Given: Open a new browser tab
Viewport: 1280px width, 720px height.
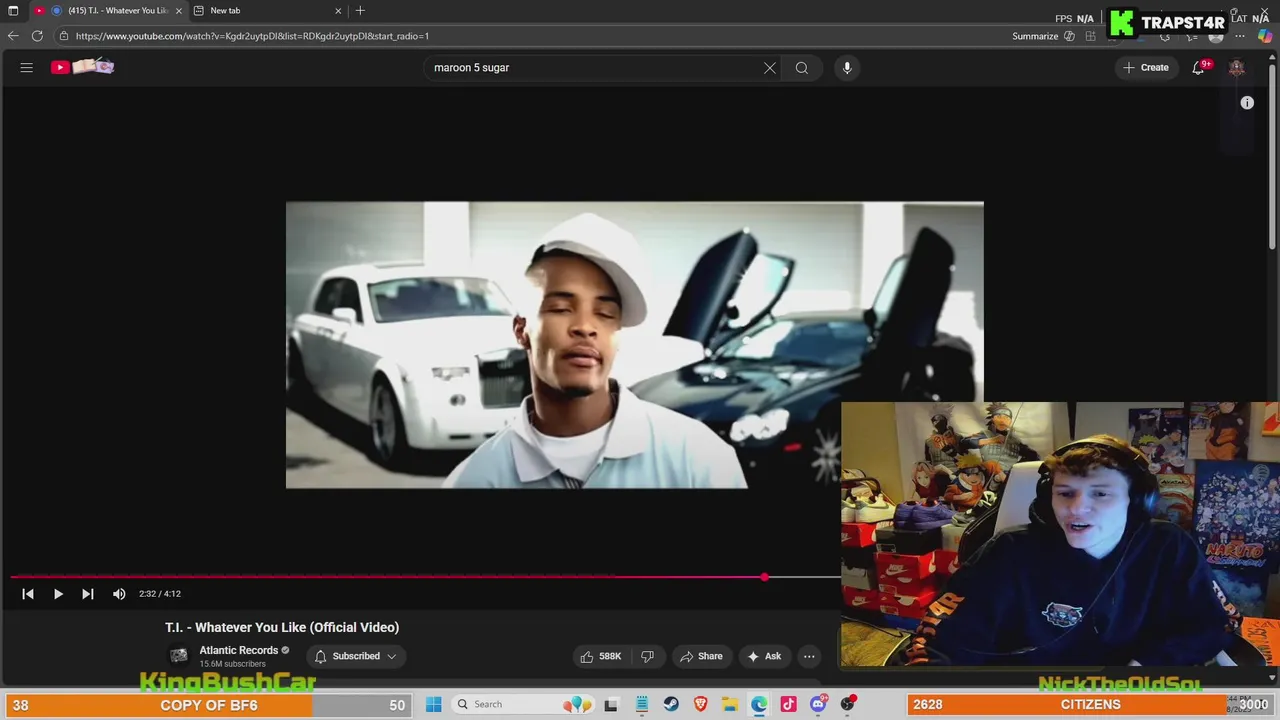Looking at the screenshot, I should (x=360, y=11).
